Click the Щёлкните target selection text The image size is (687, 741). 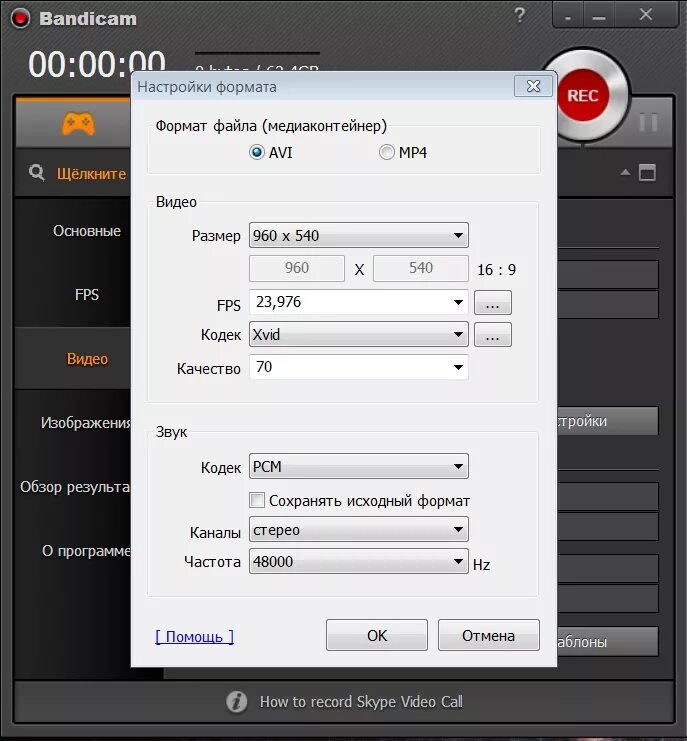91,173
